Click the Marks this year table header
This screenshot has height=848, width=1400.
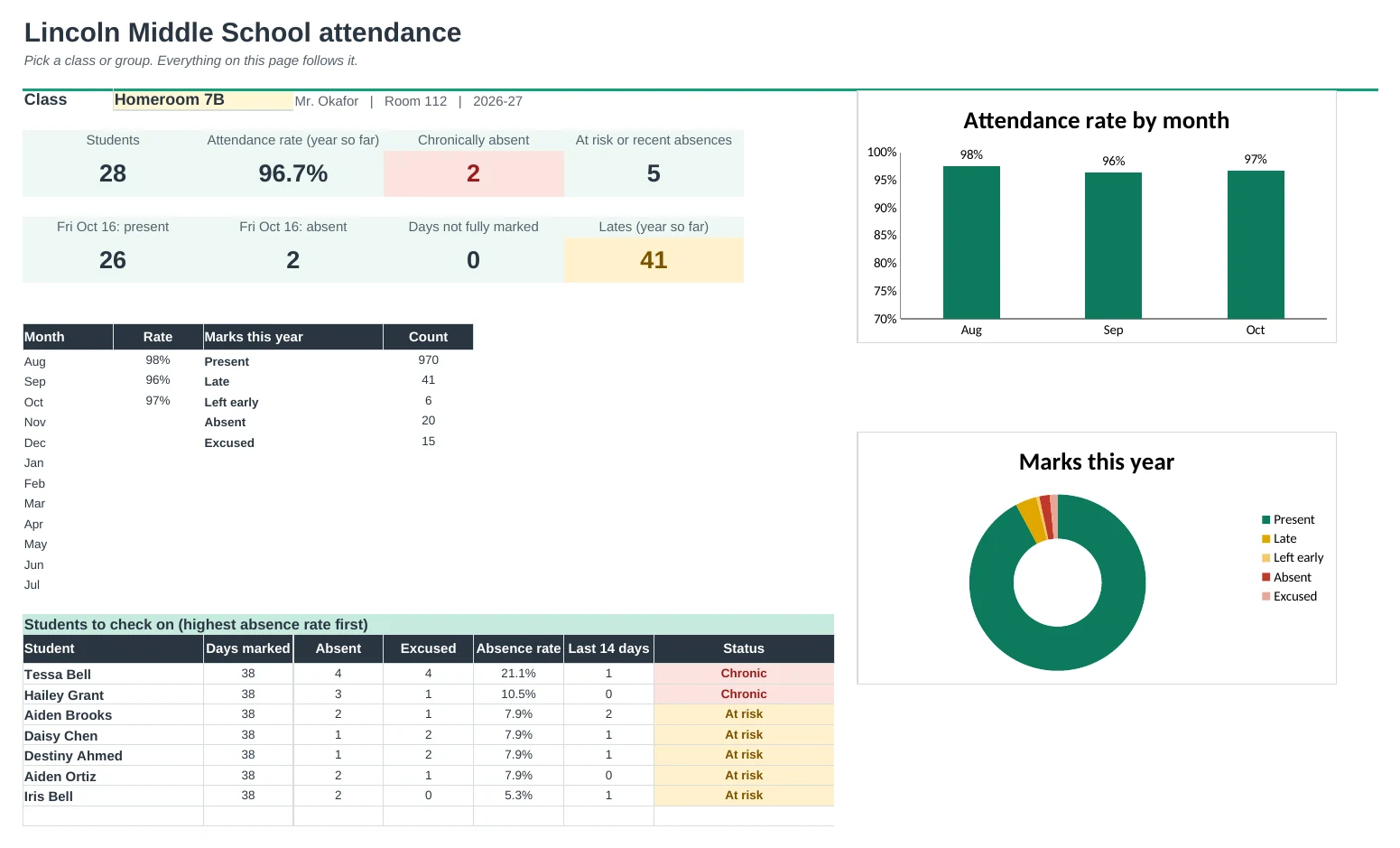coord(292,337)
